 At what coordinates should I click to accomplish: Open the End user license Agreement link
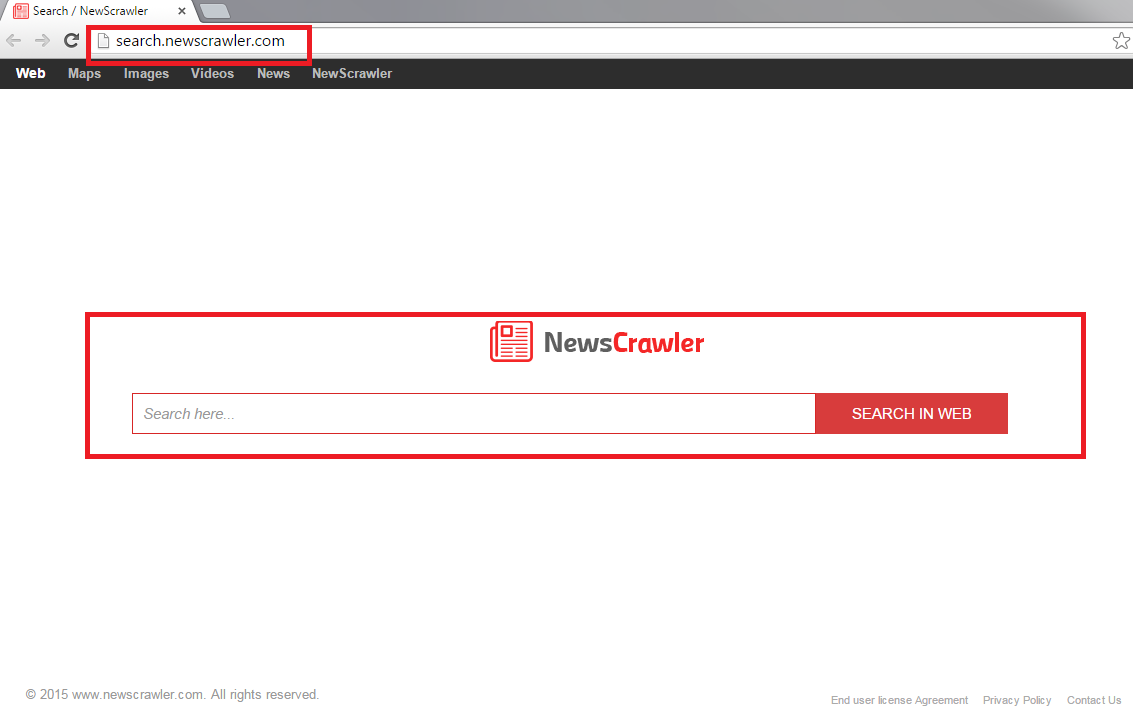point(899,700)
